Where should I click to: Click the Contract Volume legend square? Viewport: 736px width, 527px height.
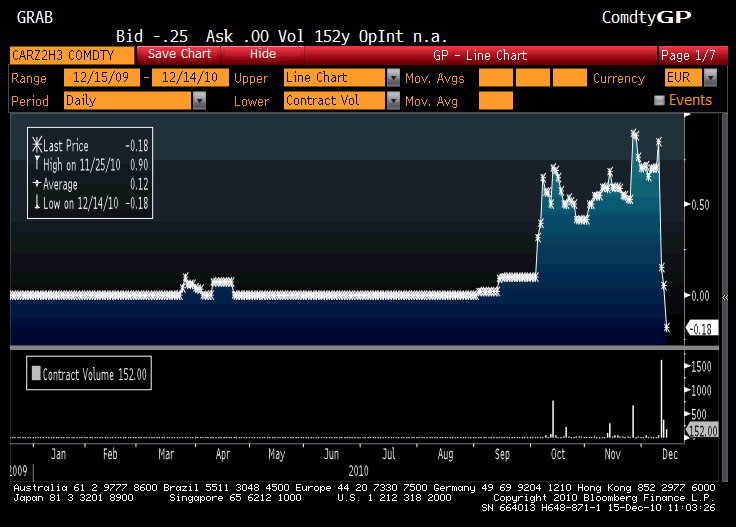click(x=36, y=373)
